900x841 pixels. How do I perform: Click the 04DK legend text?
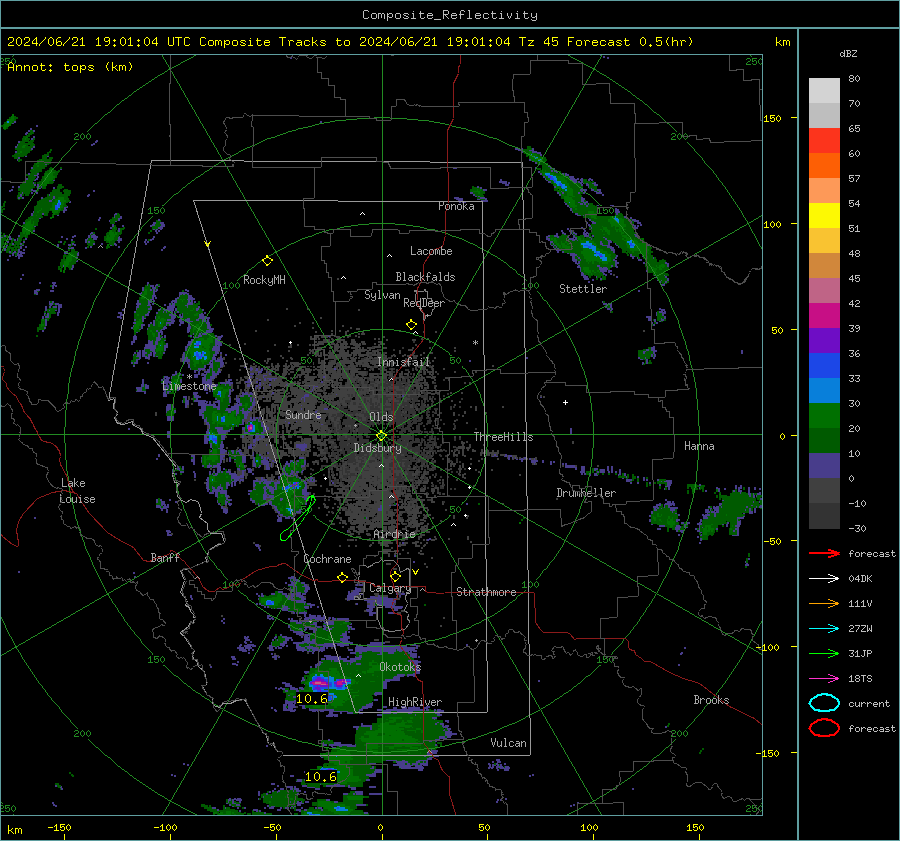coord(860,579)
